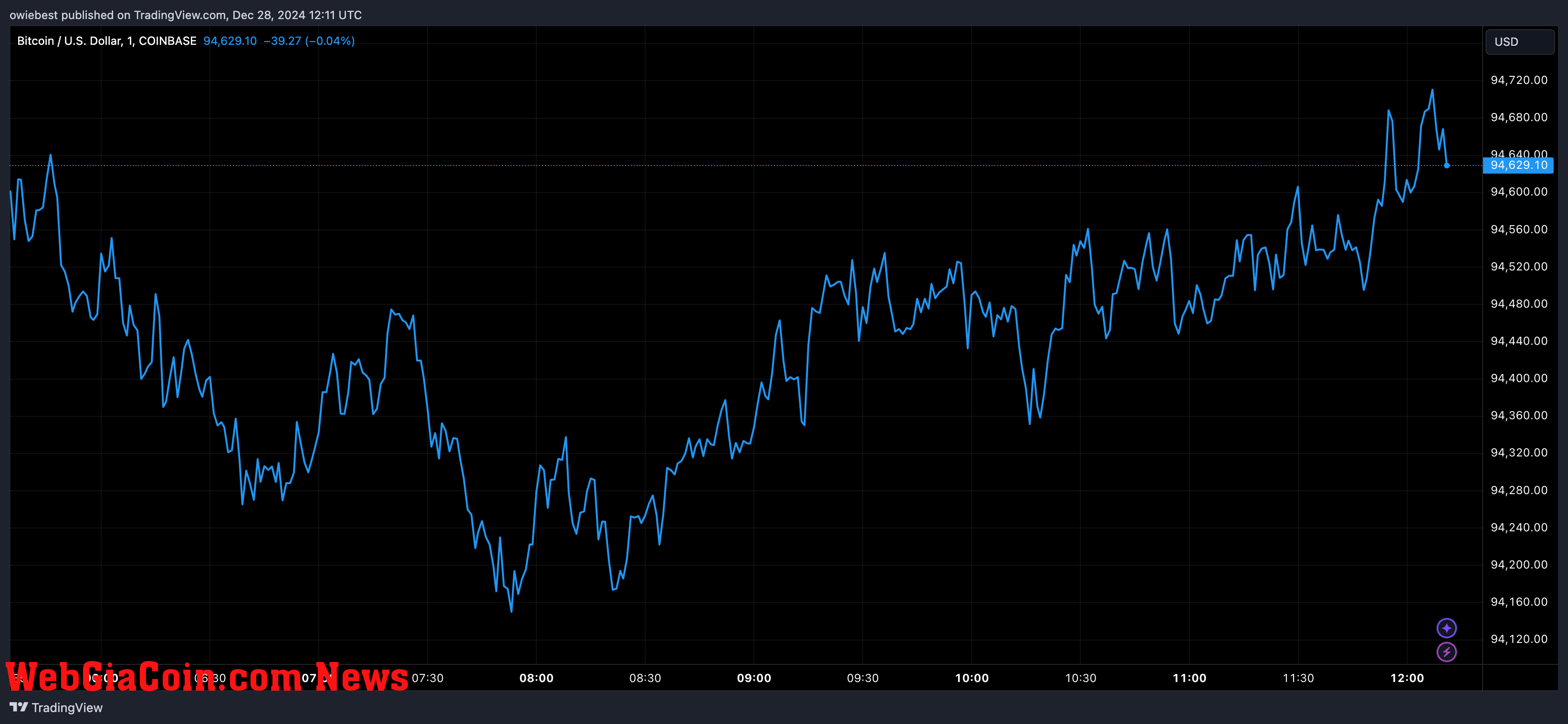Click the 09:00 time axis label
1568x724 pixels.
754,678
